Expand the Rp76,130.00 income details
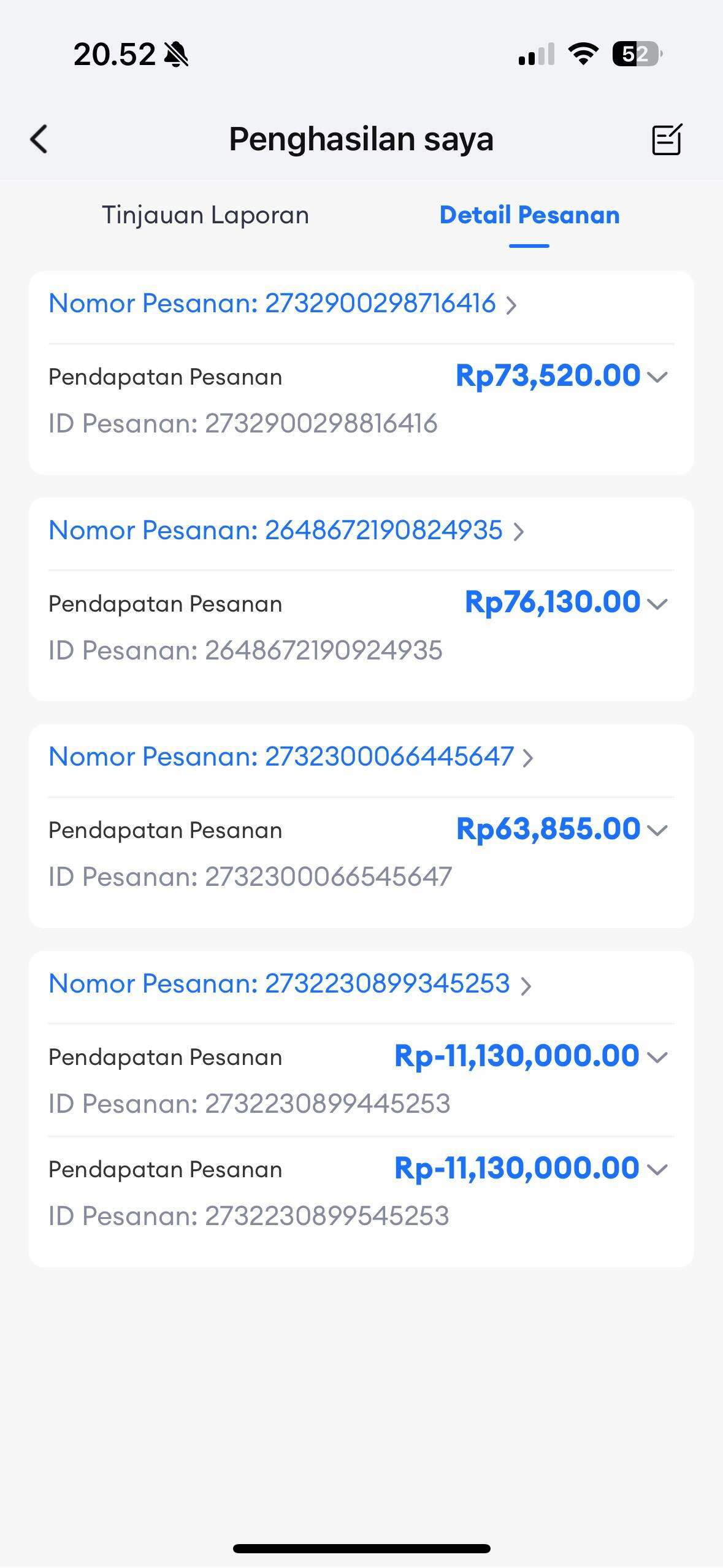723x1568 pixels. pos(657,604)
